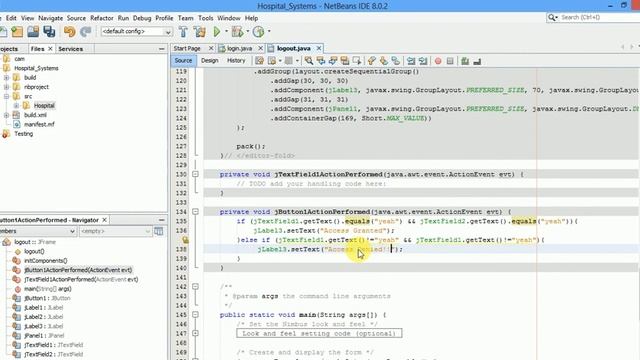The height and width of the screenshot is (360, 640).
Task: Select main(String[] args) in the Navigator
Action: 47,289
